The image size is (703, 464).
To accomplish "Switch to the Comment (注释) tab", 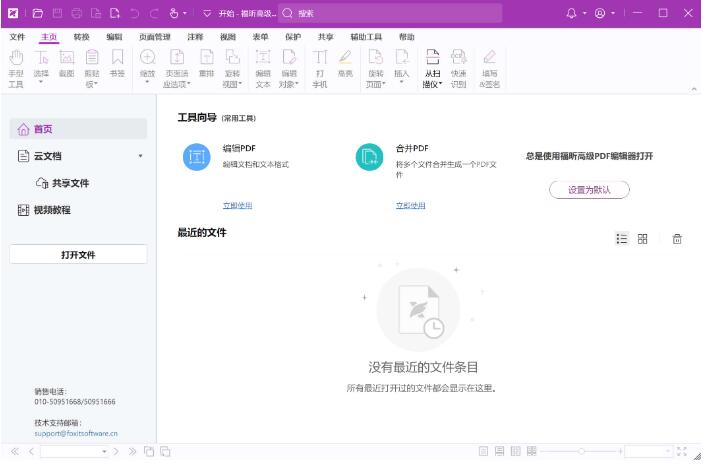I will tap(195, 37).
